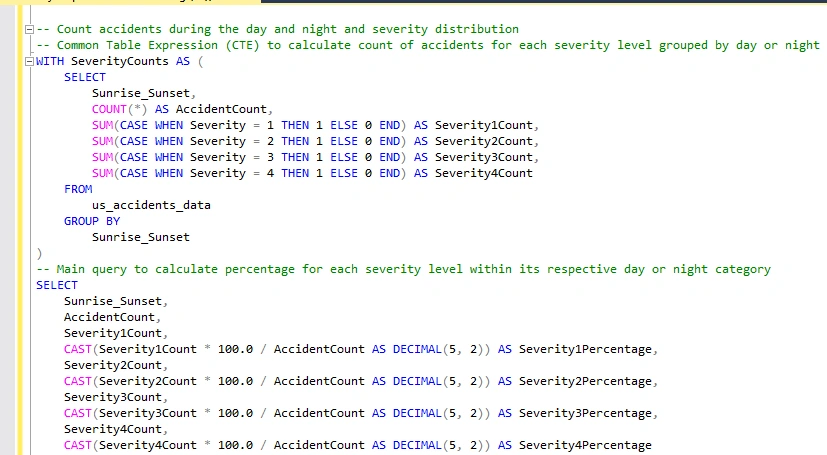Click the Severity2Count alias in the CTE
This screenshot has height=455, width=827.
point(484,141)
